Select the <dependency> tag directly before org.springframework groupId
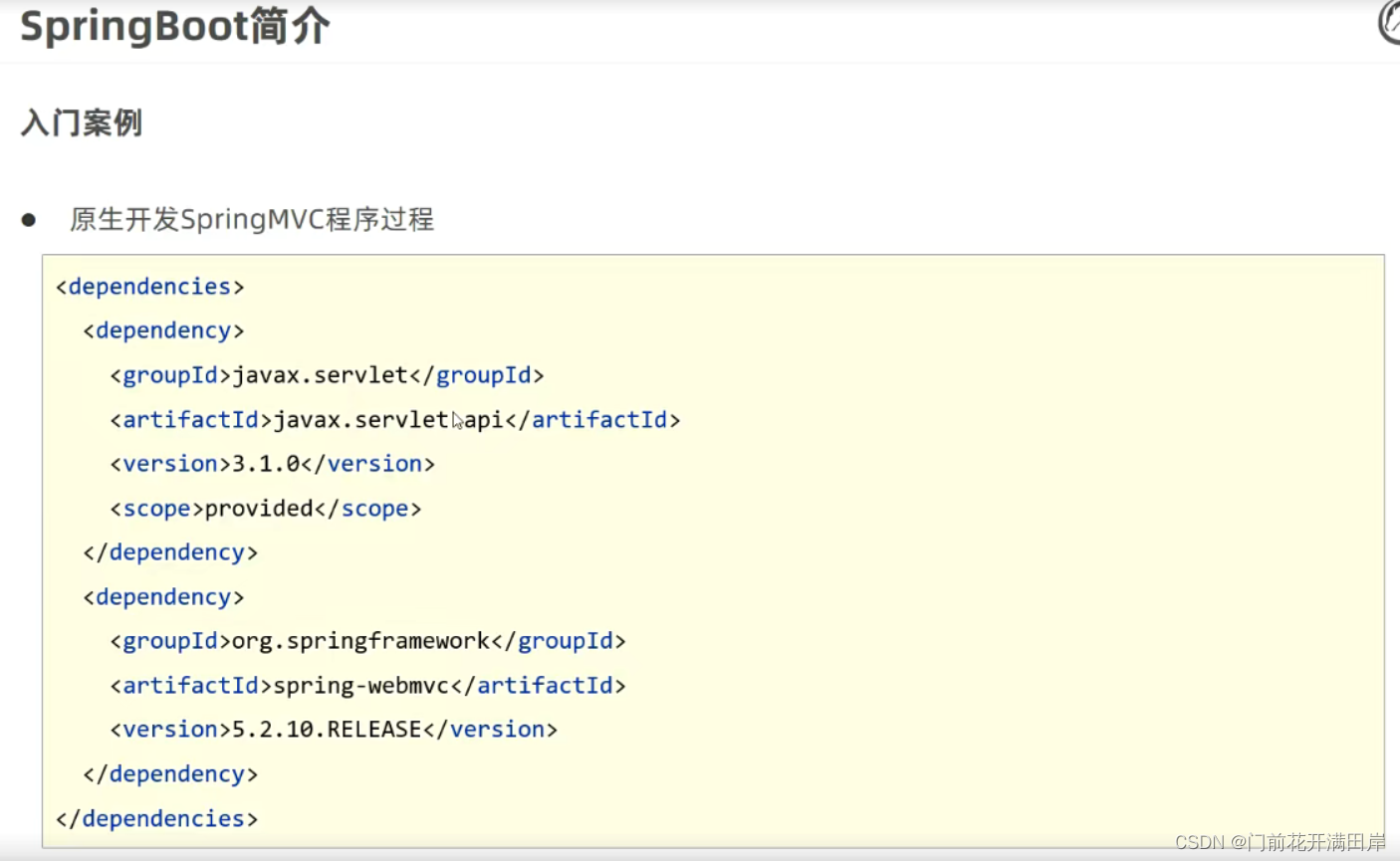Screen dimensions: 1400x861 pyautogui.click(x=163, y=597)
